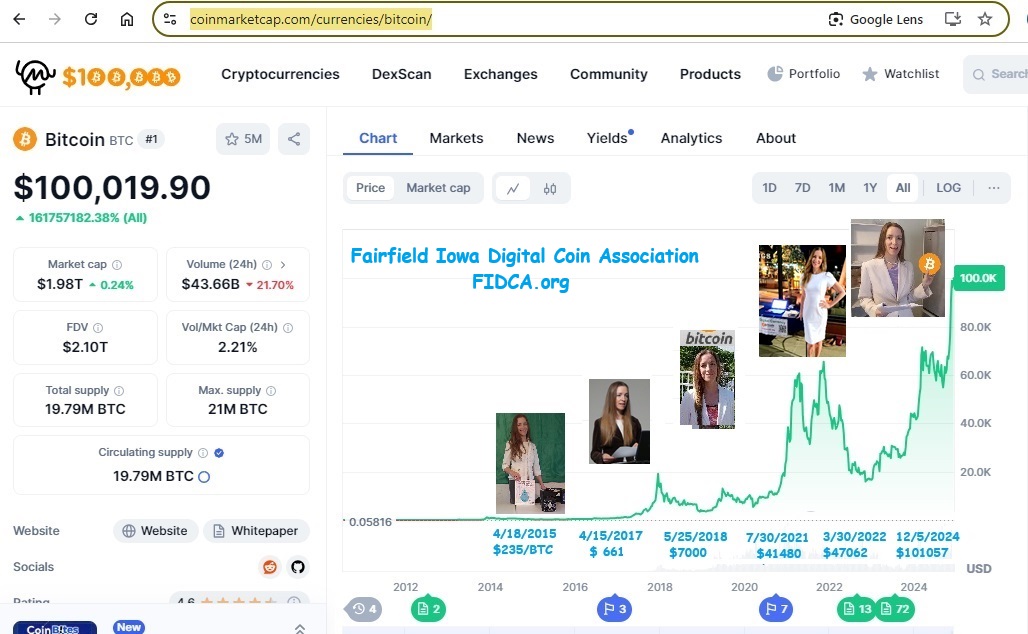This screenshot has height=634, width=1028.
Task: Go back with the browser back arrow
Action: [x=19, y=19]
